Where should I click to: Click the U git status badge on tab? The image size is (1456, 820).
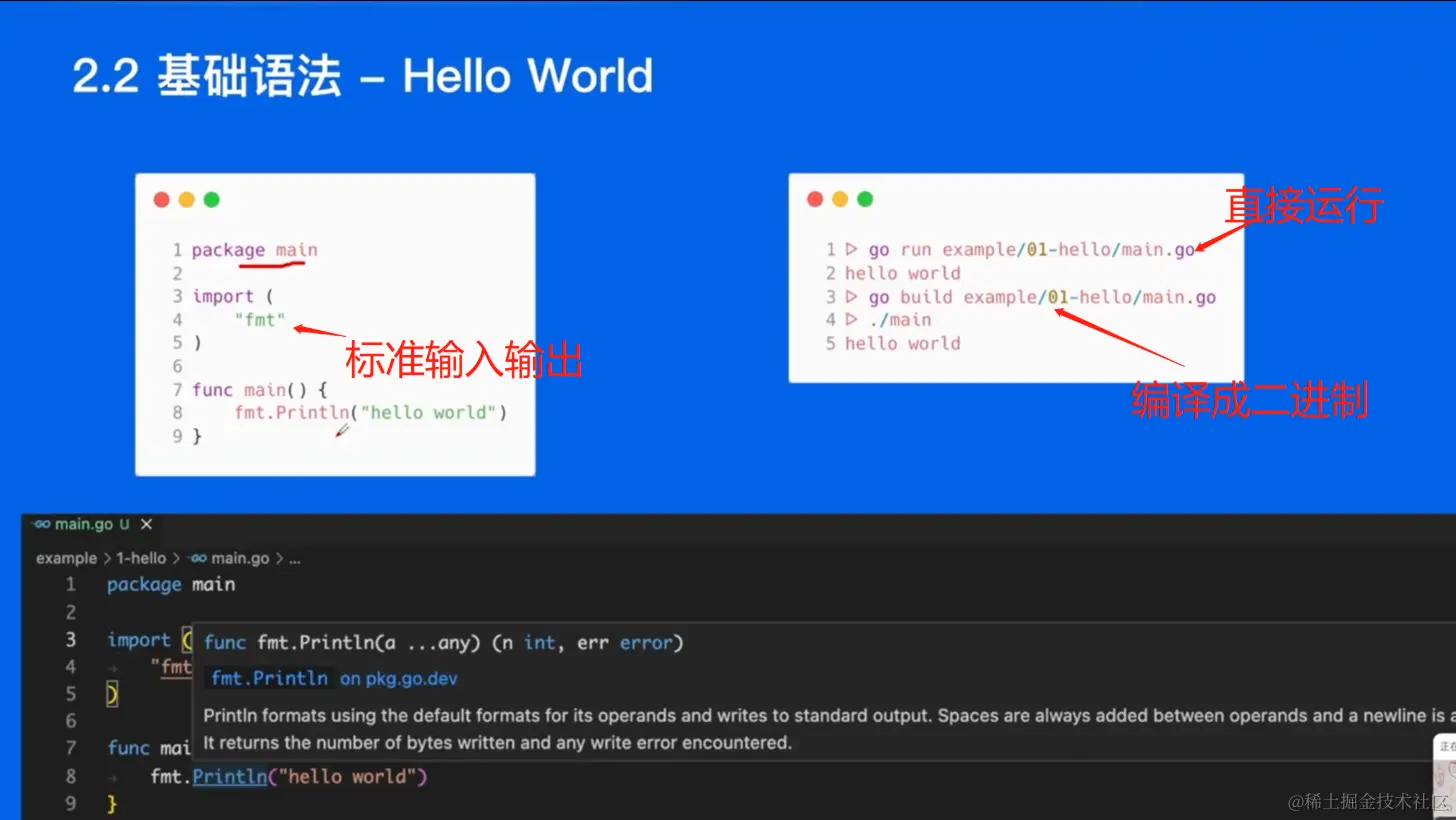tap(125, 524)
